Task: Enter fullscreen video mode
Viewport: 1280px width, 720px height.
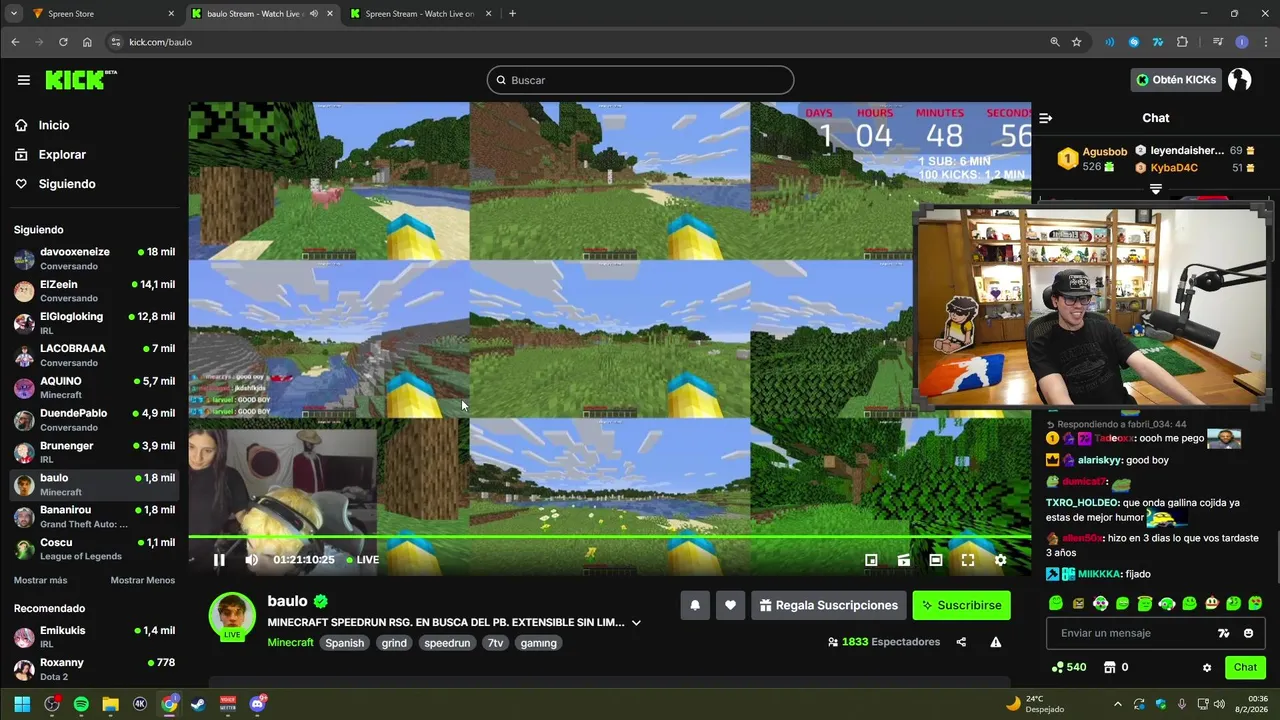Action: click(968, 560)
